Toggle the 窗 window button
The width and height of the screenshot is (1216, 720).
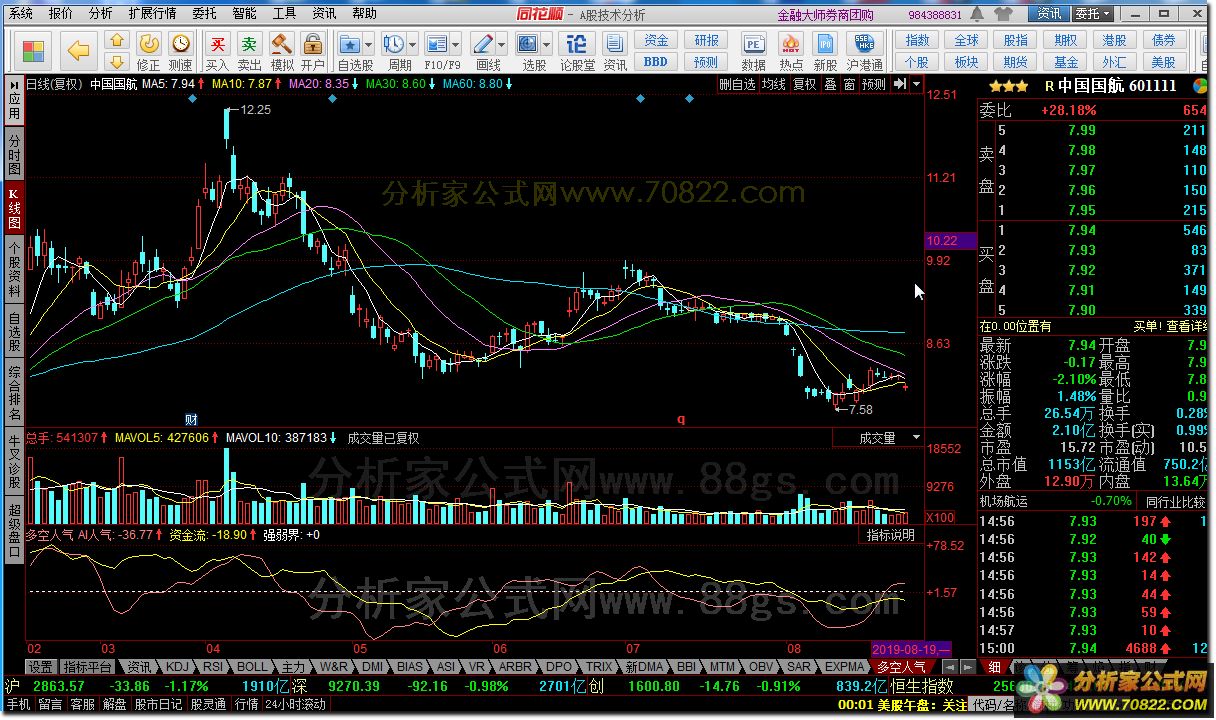[x=849, y=85]
